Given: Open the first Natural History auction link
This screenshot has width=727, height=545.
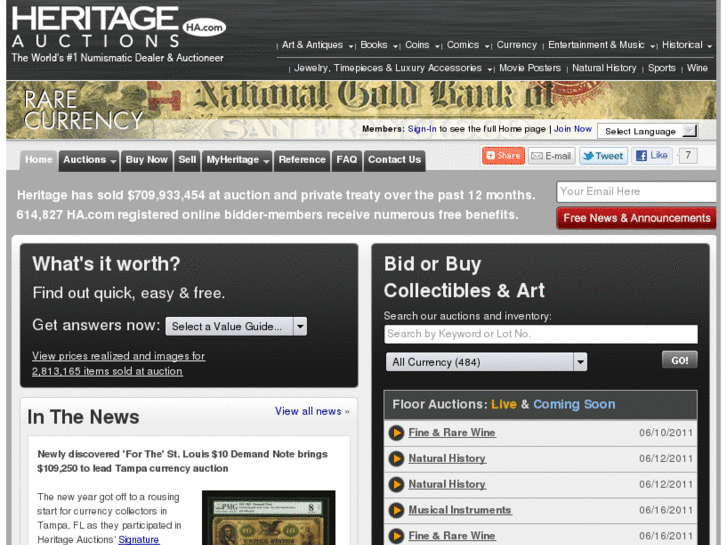Looking at the screenshot, I should click(447, 459).
